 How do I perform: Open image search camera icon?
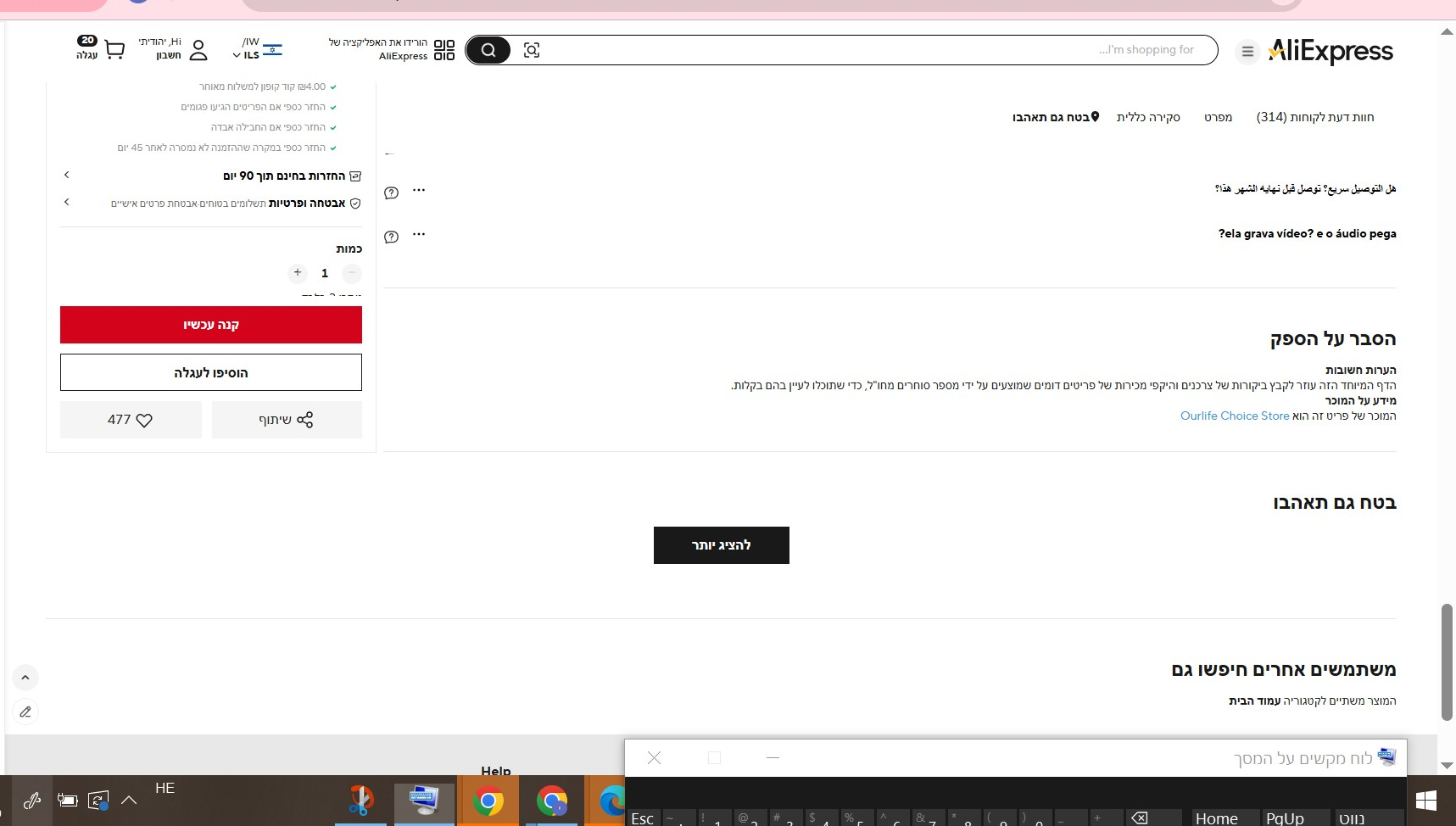pyautogui.click(x=532, y=50)
